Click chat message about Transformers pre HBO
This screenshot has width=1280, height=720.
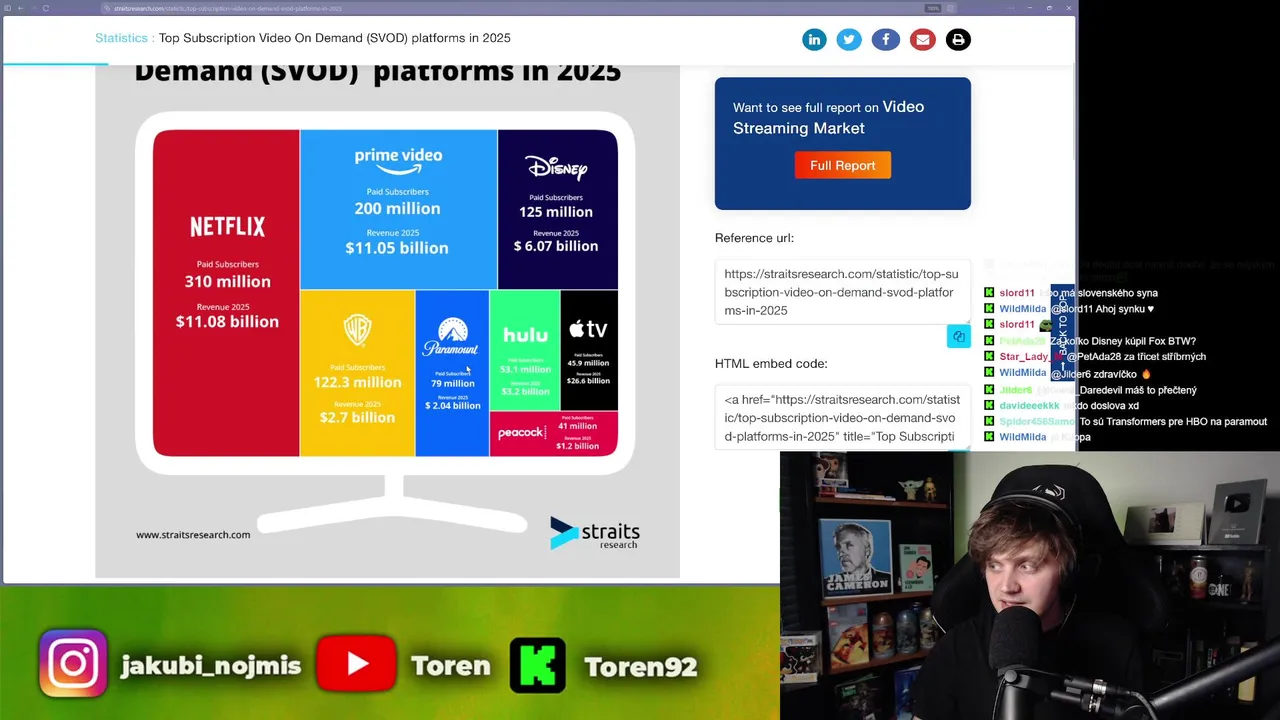[1173, 421]
